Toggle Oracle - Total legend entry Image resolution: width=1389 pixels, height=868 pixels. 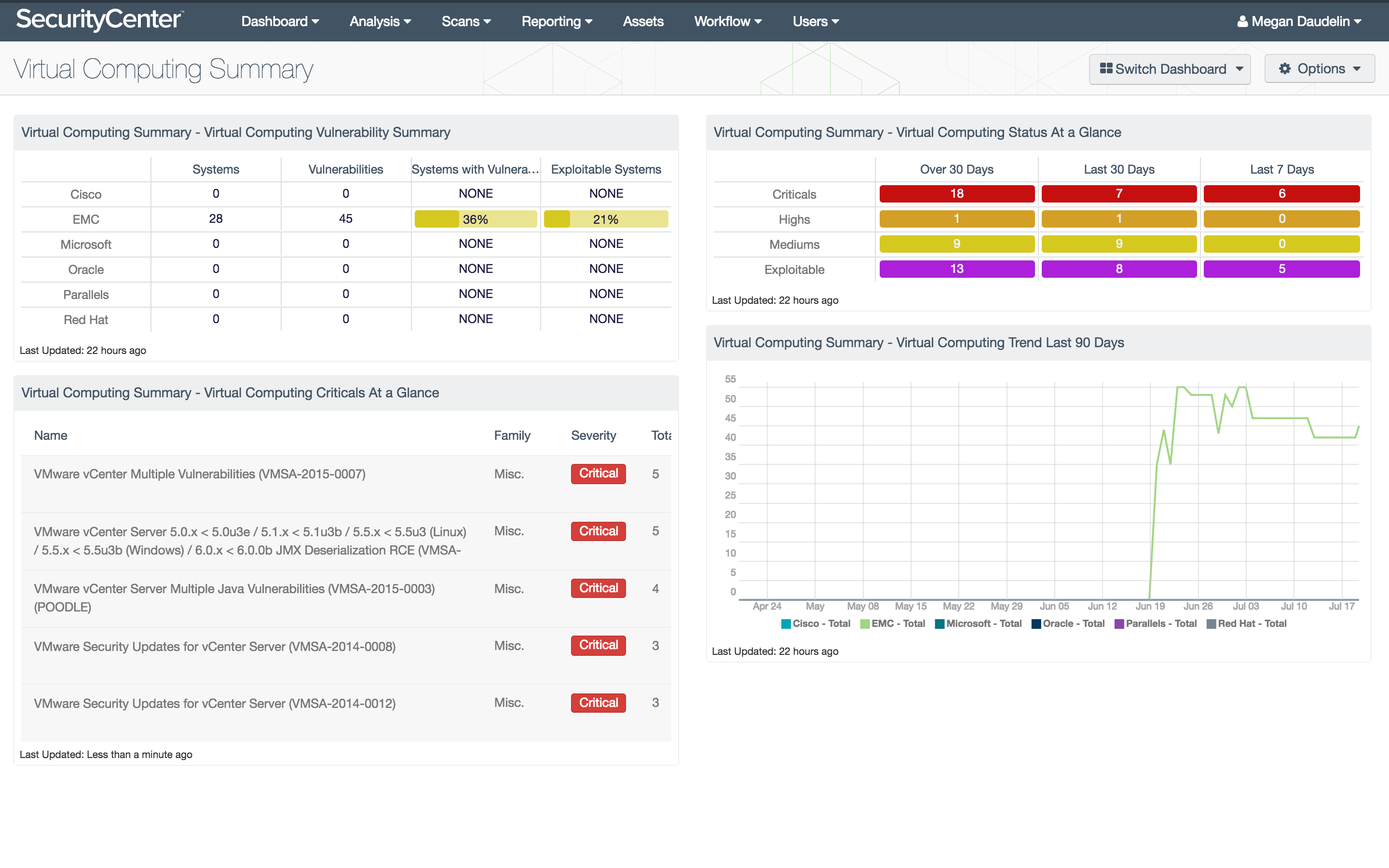coord(1068,624)
